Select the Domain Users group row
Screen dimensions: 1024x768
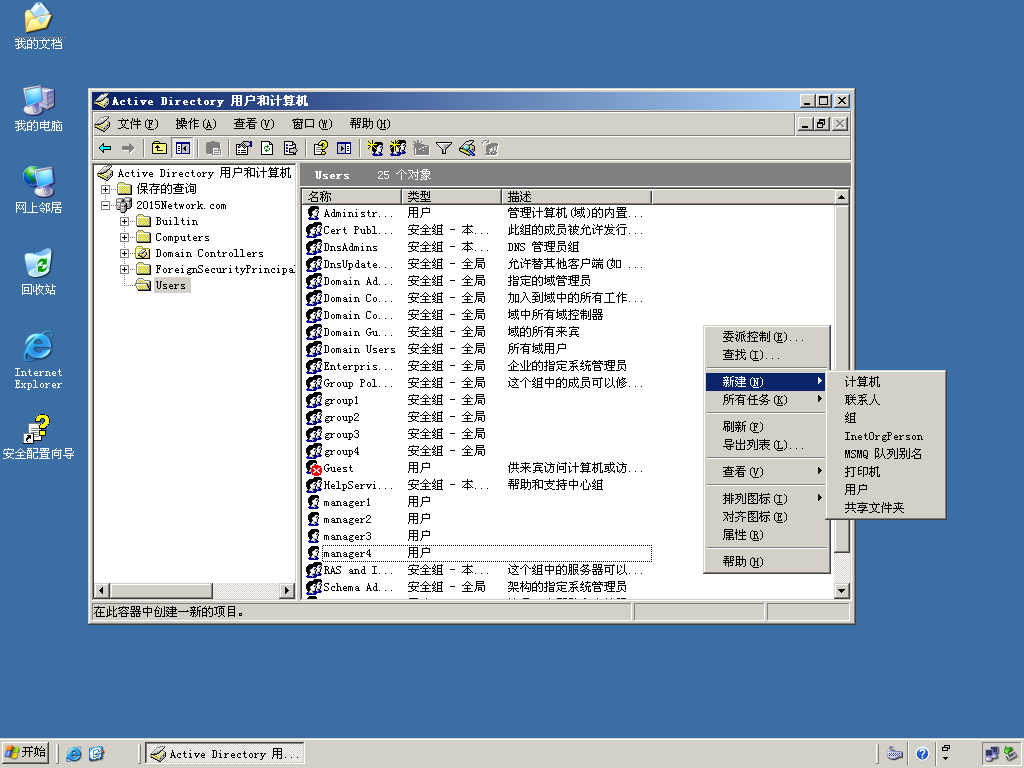479,349
